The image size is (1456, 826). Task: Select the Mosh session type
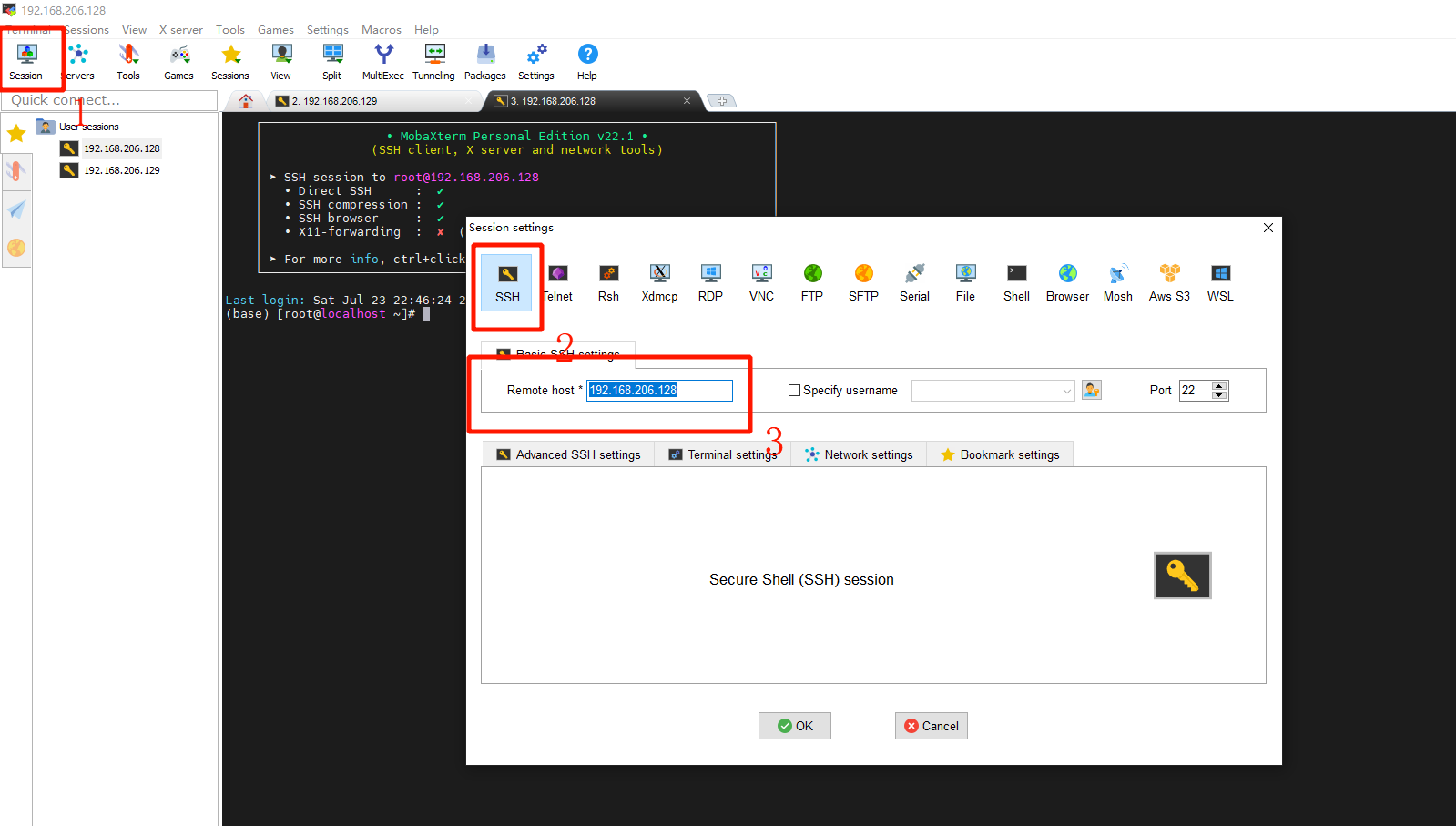pyautogui.click(x=1118, y=283)
